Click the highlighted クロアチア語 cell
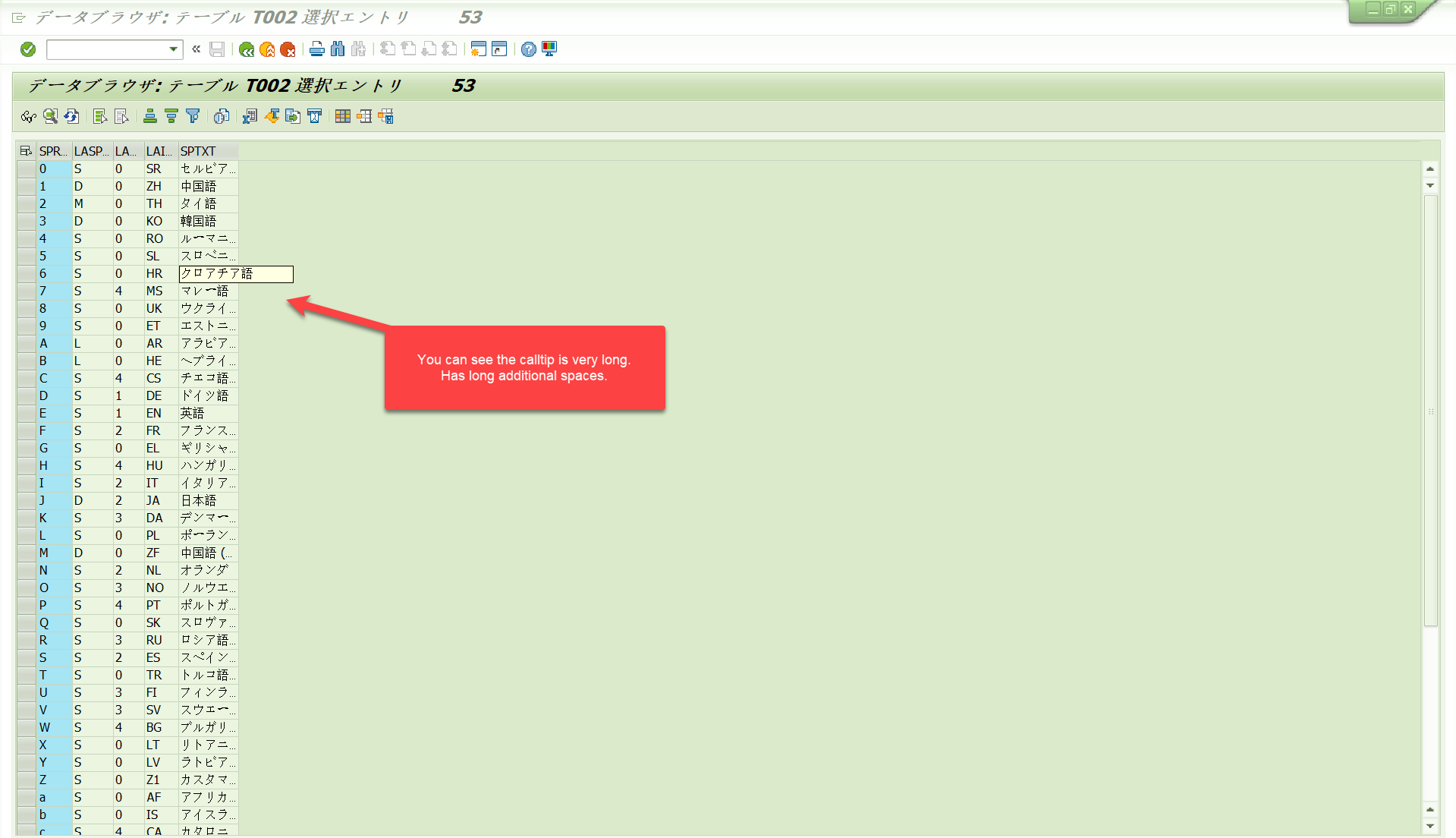The height and width of the screenshot is (838, 1456). 236,274
